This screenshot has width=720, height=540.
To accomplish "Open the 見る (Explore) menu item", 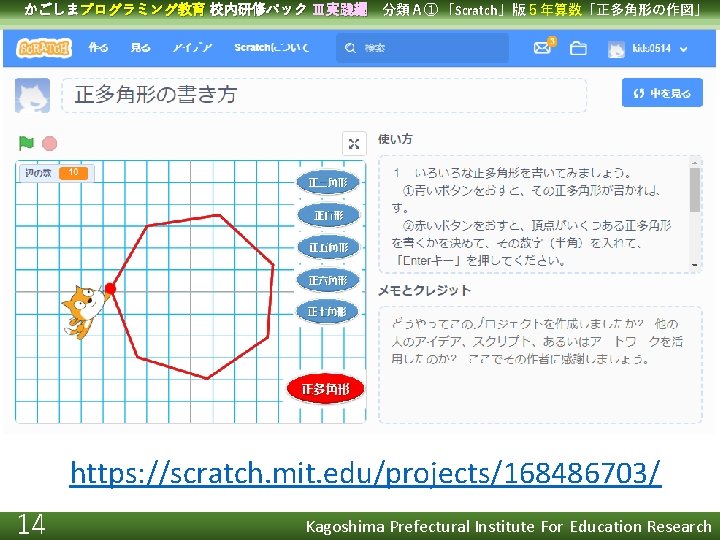I will 141,48.
